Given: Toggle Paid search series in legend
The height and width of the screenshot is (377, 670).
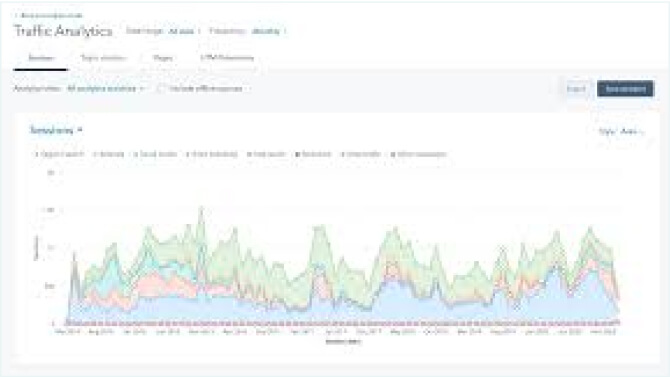Looking at the screenshot, I should click(x=266, y=154).
